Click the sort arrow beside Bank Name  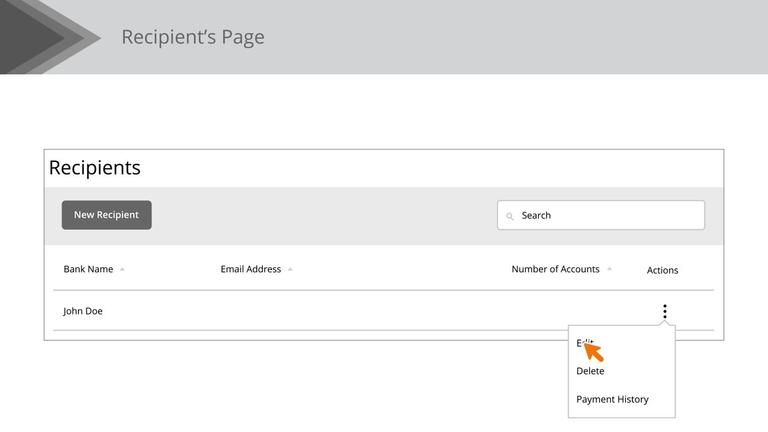pos(122,270)
